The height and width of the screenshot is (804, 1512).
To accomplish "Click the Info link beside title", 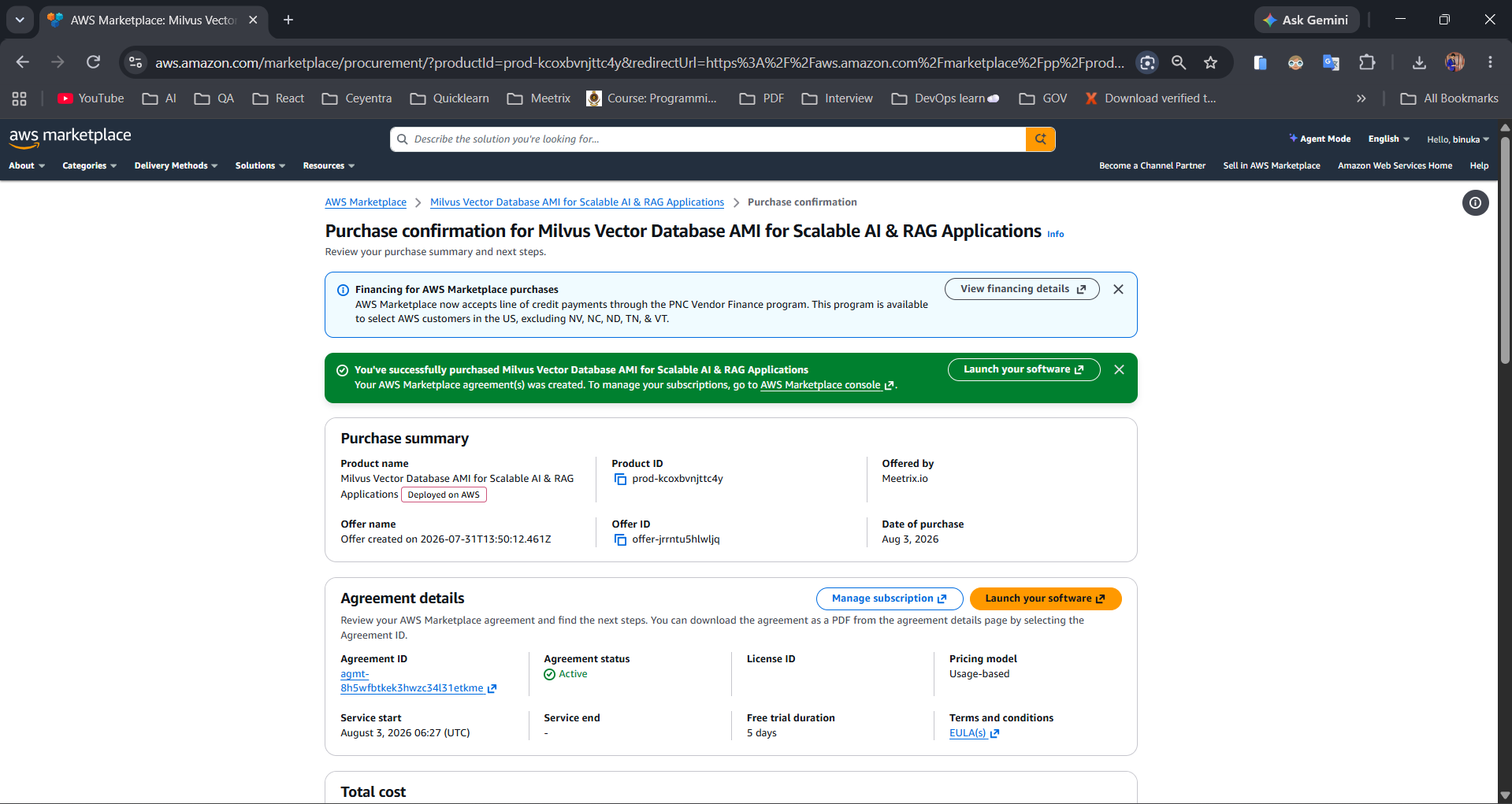I will click(x=1055, y=234).
